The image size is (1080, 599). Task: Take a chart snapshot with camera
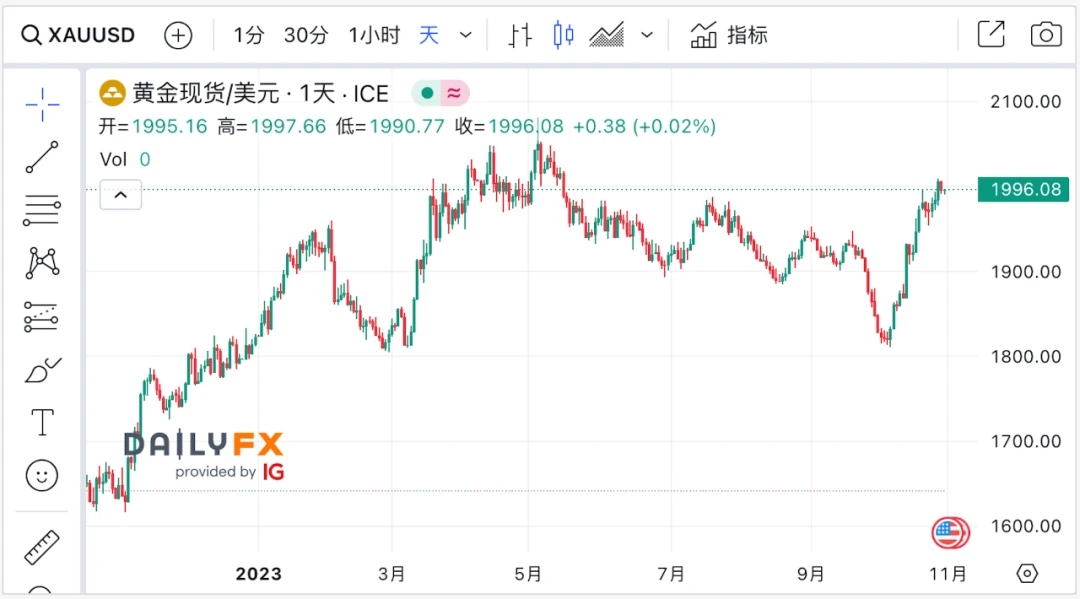(1045, 35)
